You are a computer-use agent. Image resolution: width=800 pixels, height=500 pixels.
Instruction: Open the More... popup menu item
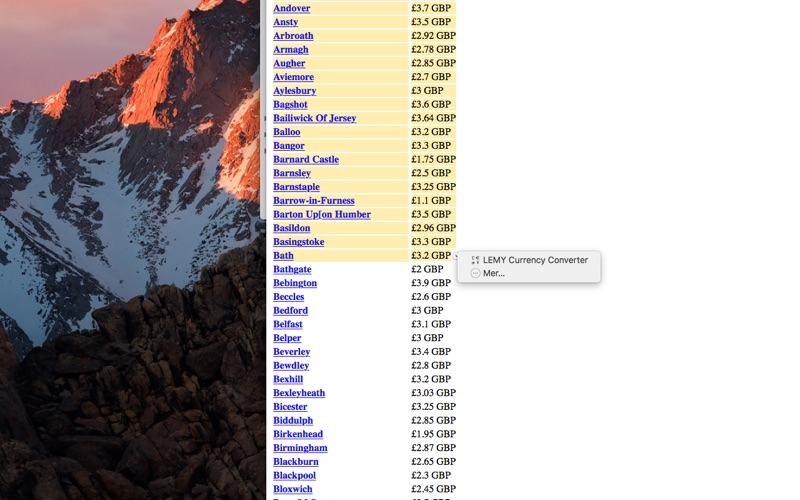pos(529,273)
